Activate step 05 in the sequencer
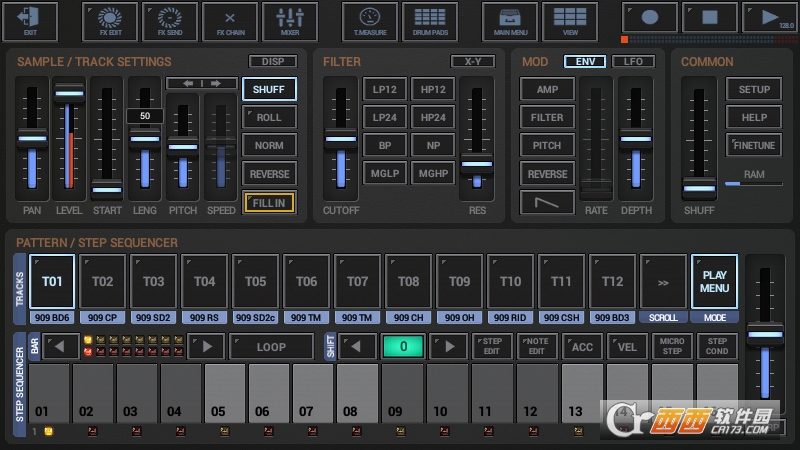This screenshot has height=450, width=800. coord(225,393)
